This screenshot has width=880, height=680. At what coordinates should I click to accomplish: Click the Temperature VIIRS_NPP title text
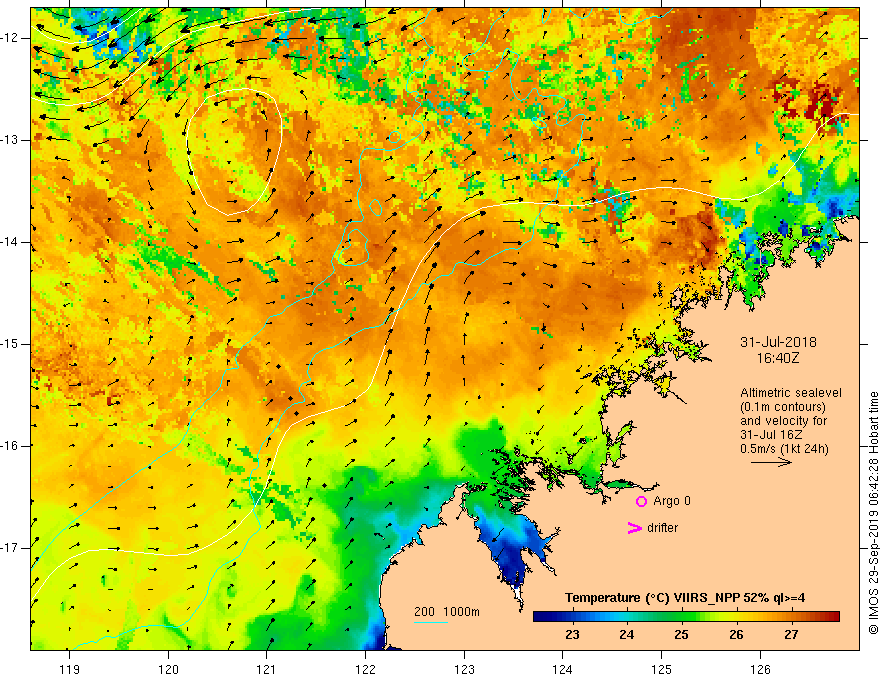pos(685,598)
